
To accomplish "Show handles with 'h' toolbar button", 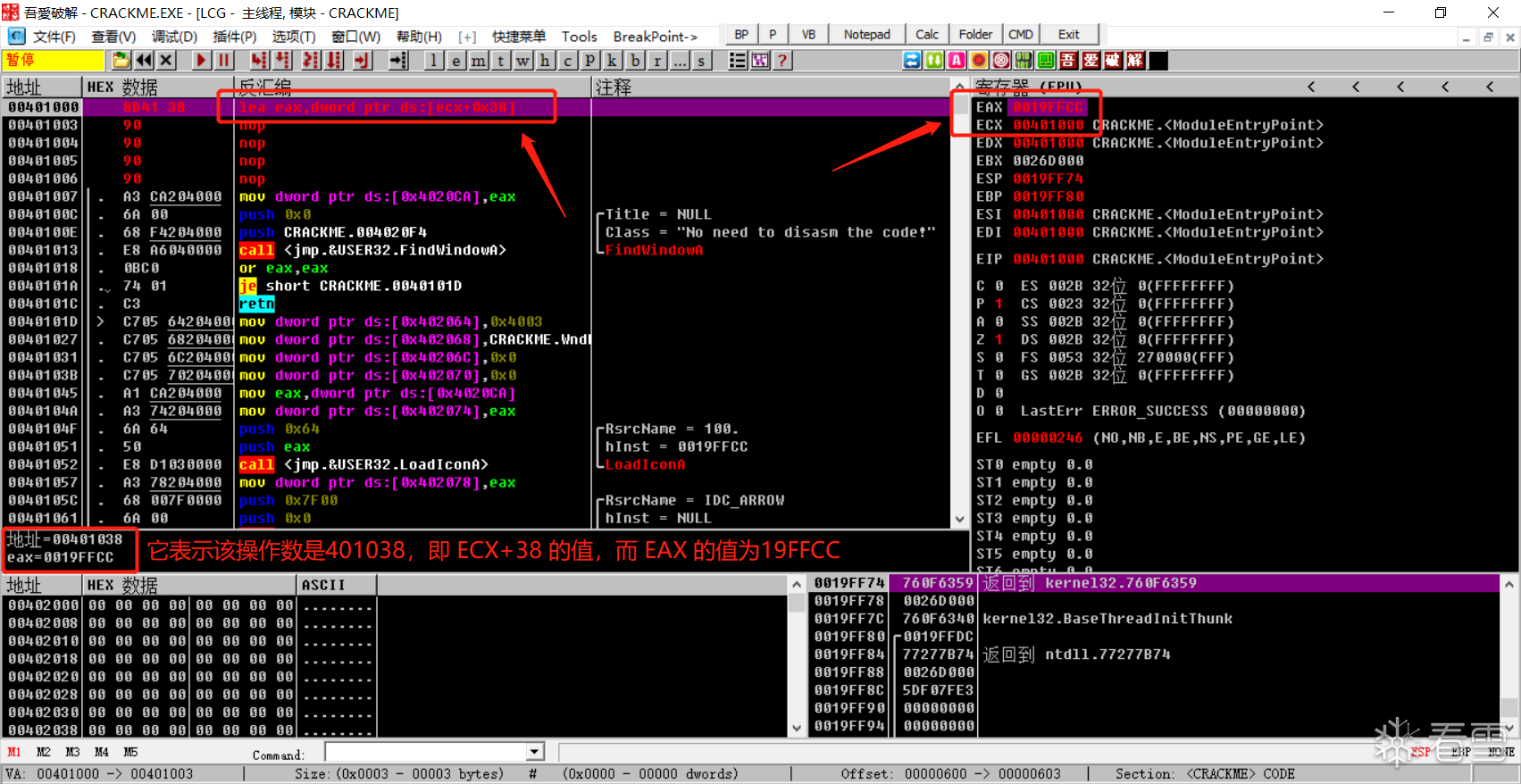I will point(545,60).
